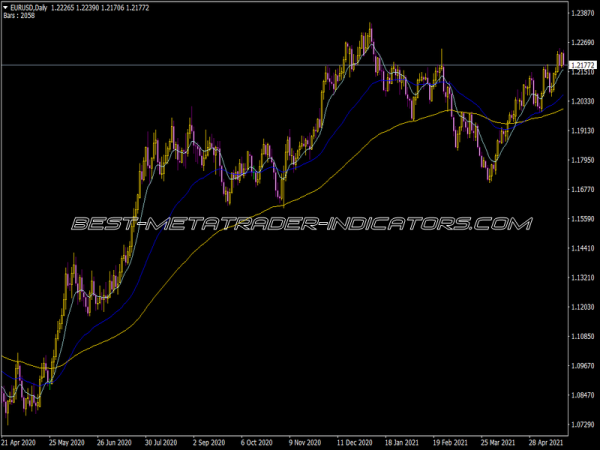Viewport: 600px width, 450px height.
Task: Click the OHLC values in chart header
Action: [x=115, y=8]
